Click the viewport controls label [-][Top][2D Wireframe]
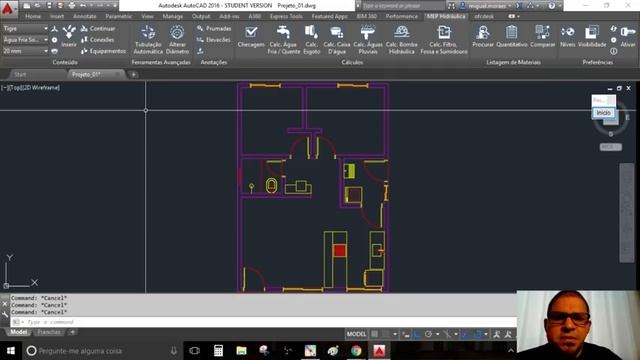This screenshot has width=640, height=360. 31,87
